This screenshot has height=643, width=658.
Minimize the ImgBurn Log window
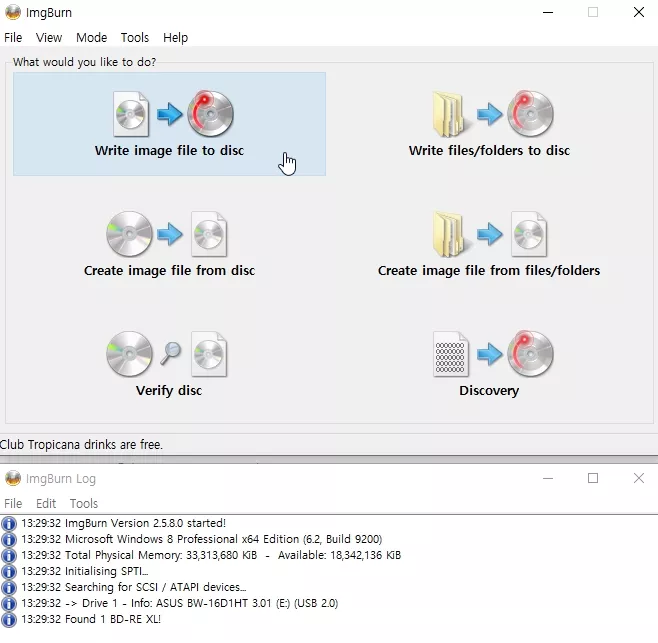[548, 478]
